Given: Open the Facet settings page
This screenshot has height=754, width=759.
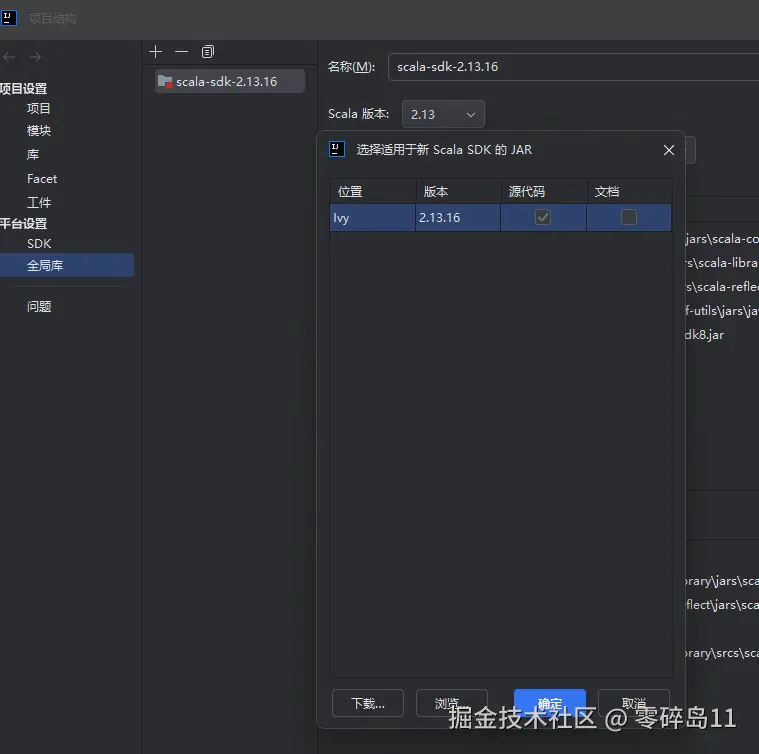Looking at the screenshot, I should click(42, 179).
